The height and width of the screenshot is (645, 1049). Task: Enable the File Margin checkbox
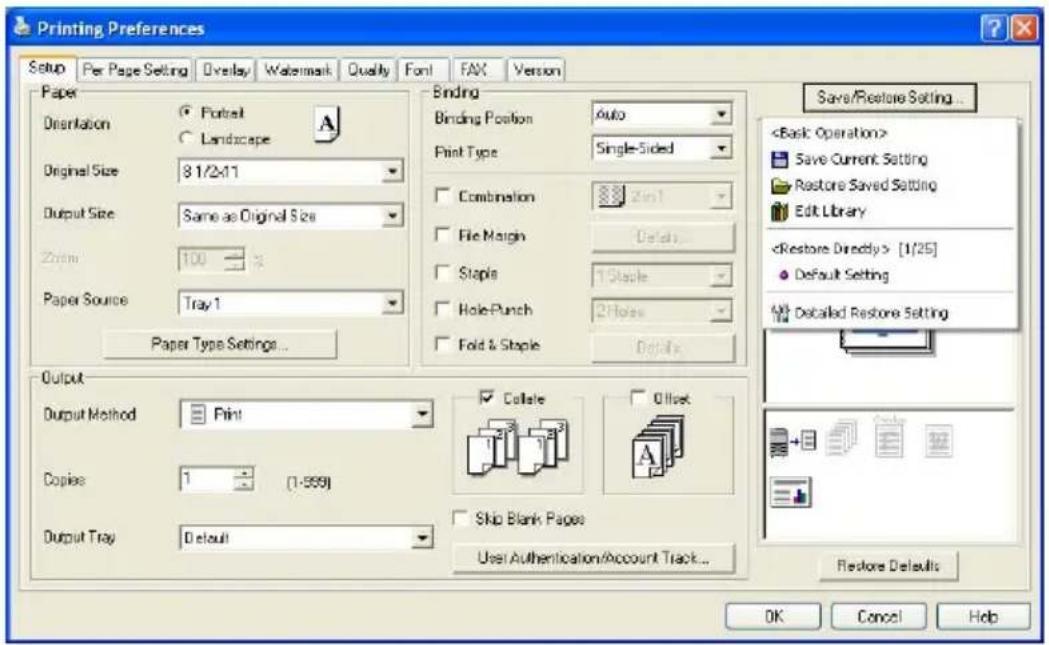point(442,234)
